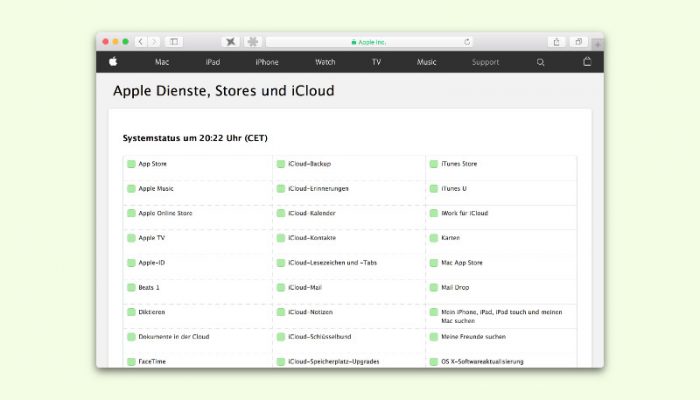
Task: Go back with the Safari back arrow
Action: tap(141, 42)
